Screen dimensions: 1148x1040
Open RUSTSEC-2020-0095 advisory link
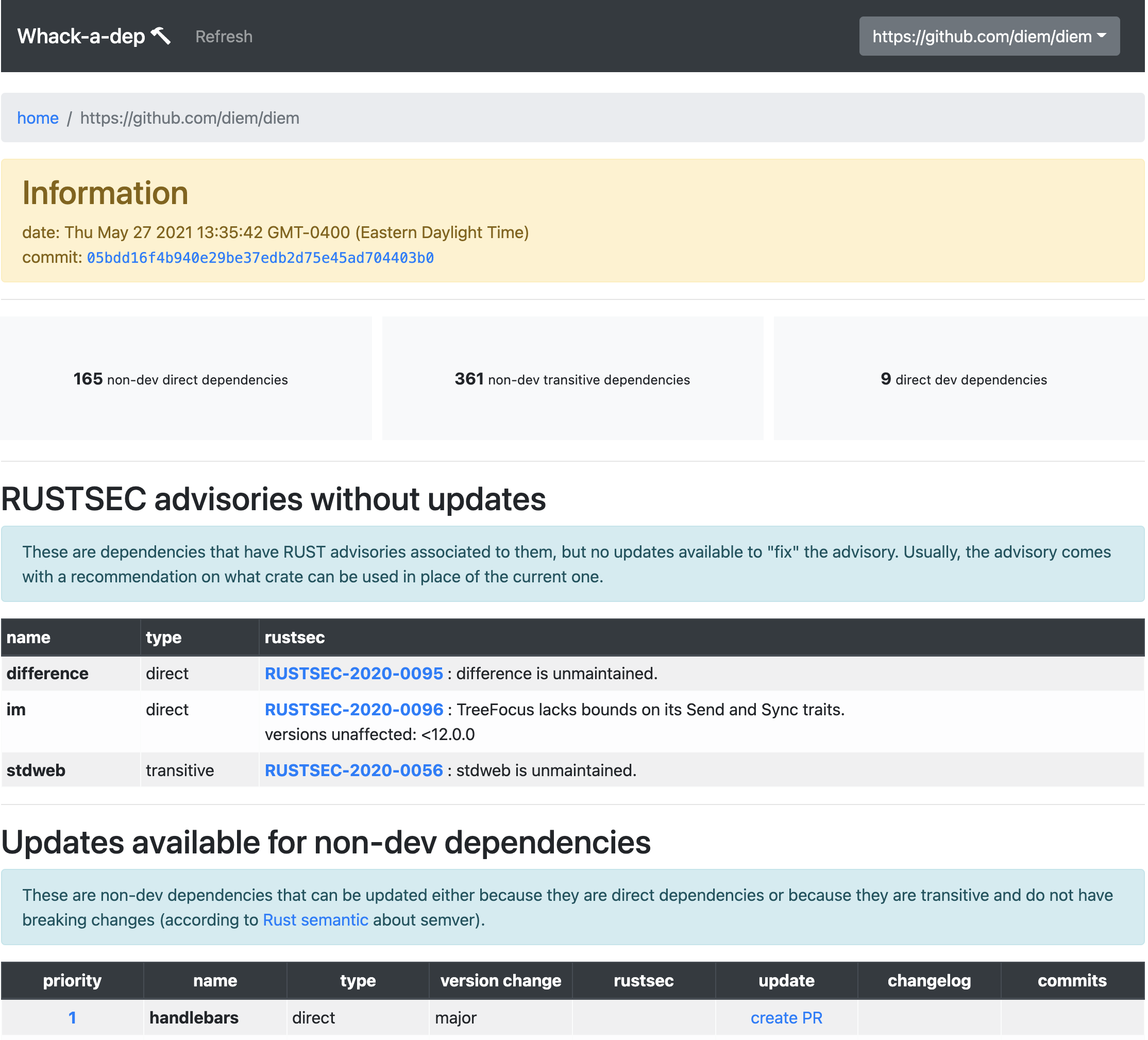click(353, 673)
